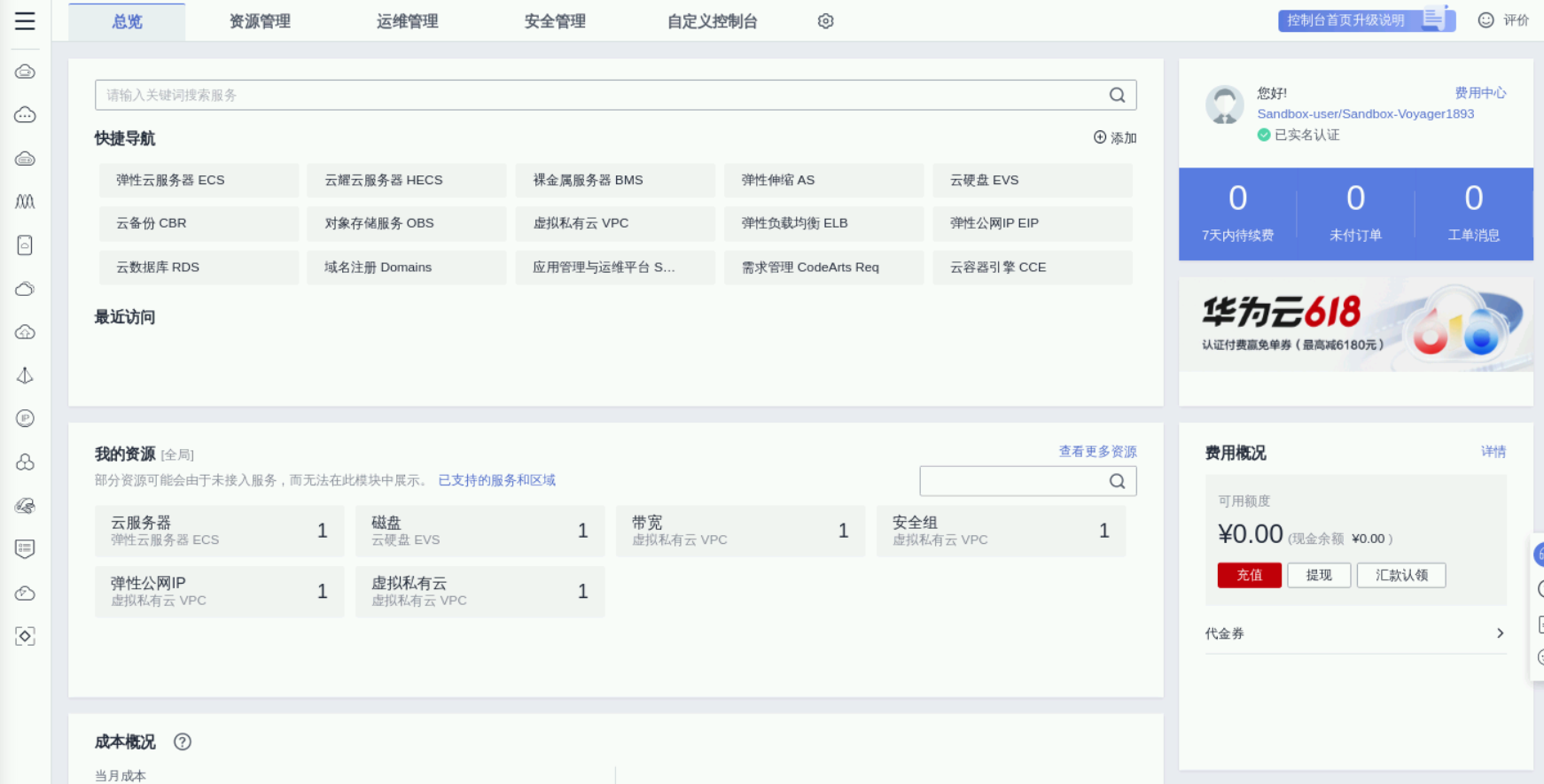This screenshot has width=1544, height=784.
Task: Open sidebar three-circles cluster icon
Action: 25,462
